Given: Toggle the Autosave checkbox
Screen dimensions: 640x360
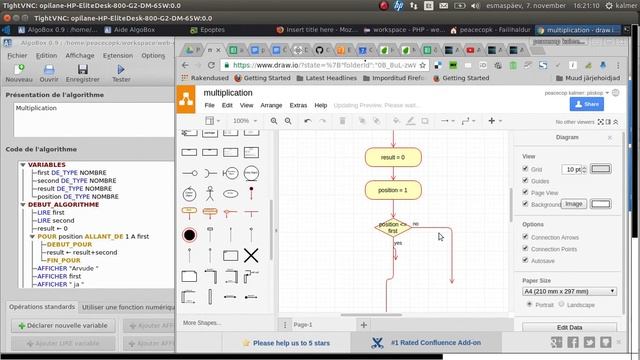Looking at the screenshot, I should click(x=525, y=260).
